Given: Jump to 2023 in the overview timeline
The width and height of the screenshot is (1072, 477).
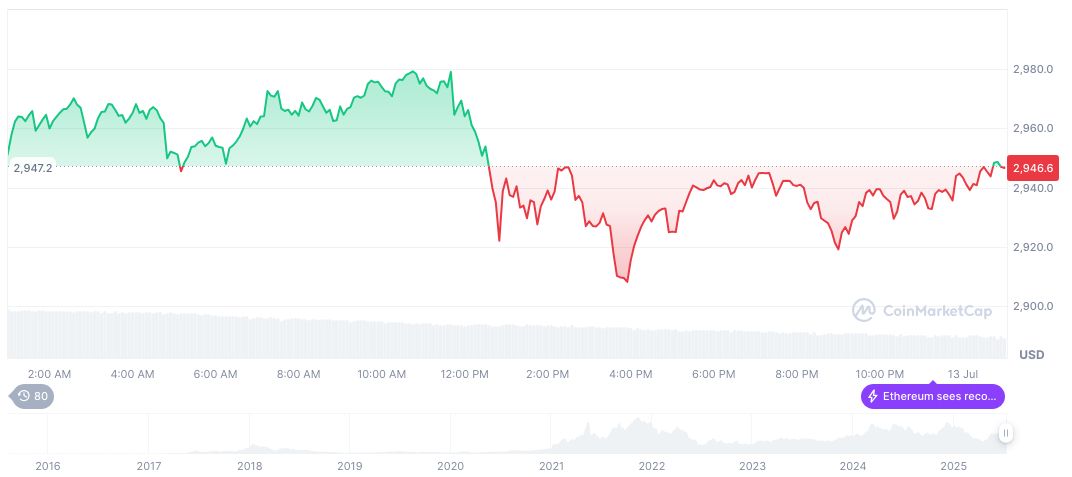Looking at the screenshot, I should (x=752, y=465).
